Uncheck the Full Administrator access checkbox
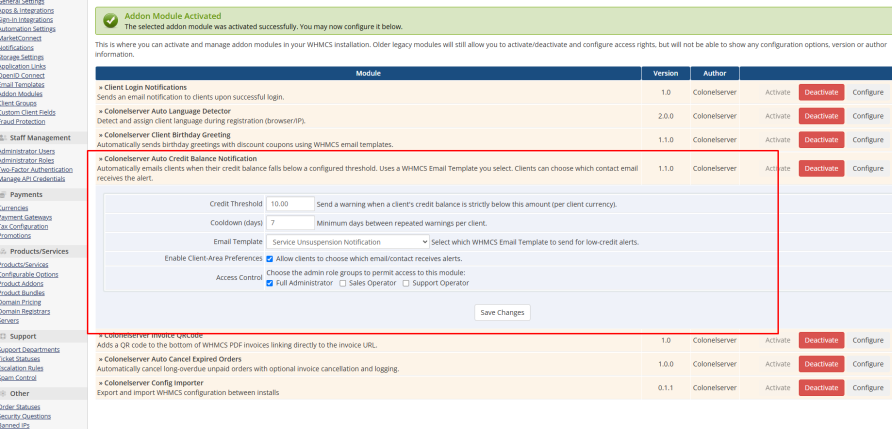The image size is (892, 429). pyautogui.click(x=270, y=283)
